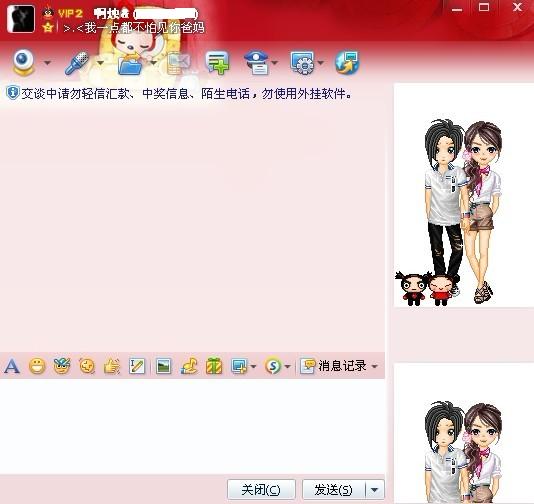Viewport: 534px width, 504px height.
Task: Expand the webcam video options arrow
Action: (x=47, y=63)
